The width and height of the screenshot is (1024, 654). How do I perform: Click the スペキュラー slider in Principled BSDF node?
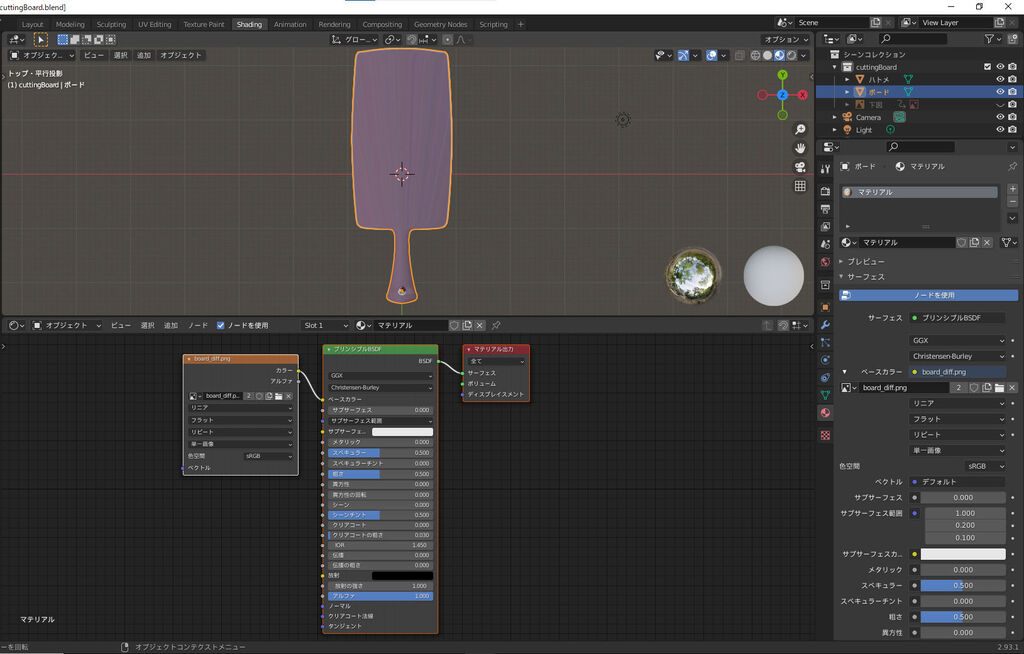[x=380, y=452]
